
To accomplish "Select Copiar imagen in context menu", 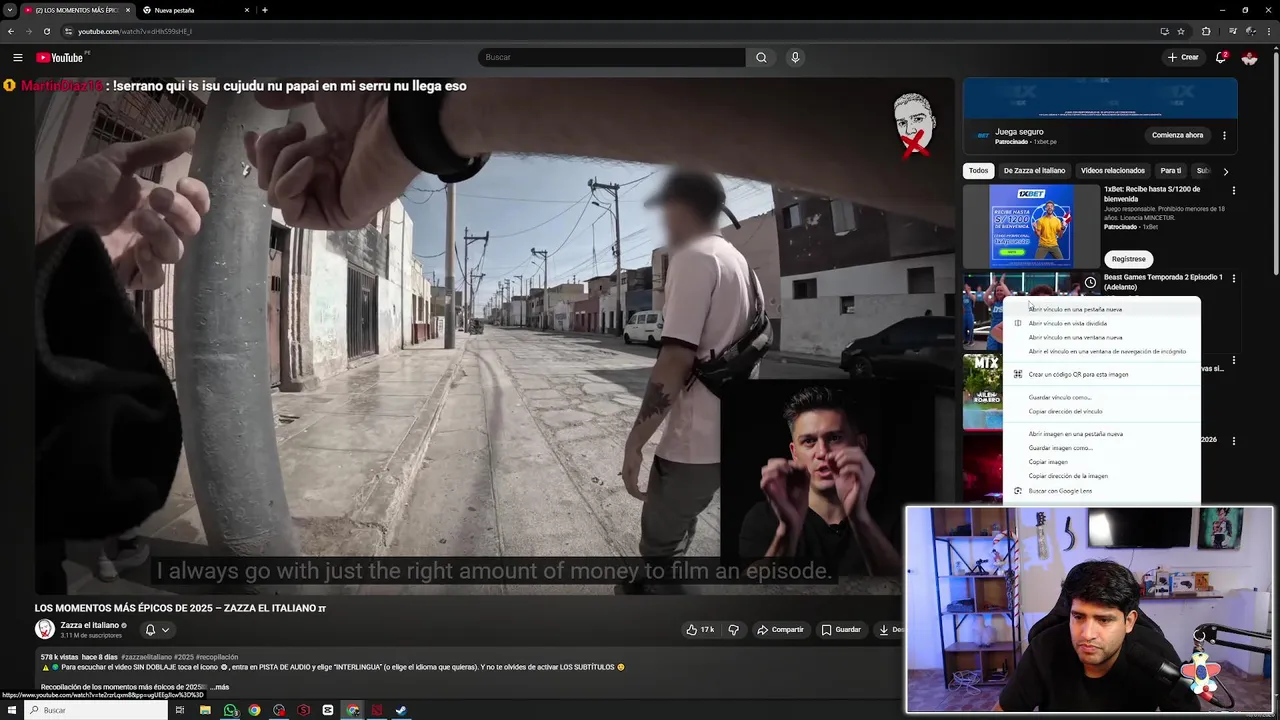I will coord(1101,462).
